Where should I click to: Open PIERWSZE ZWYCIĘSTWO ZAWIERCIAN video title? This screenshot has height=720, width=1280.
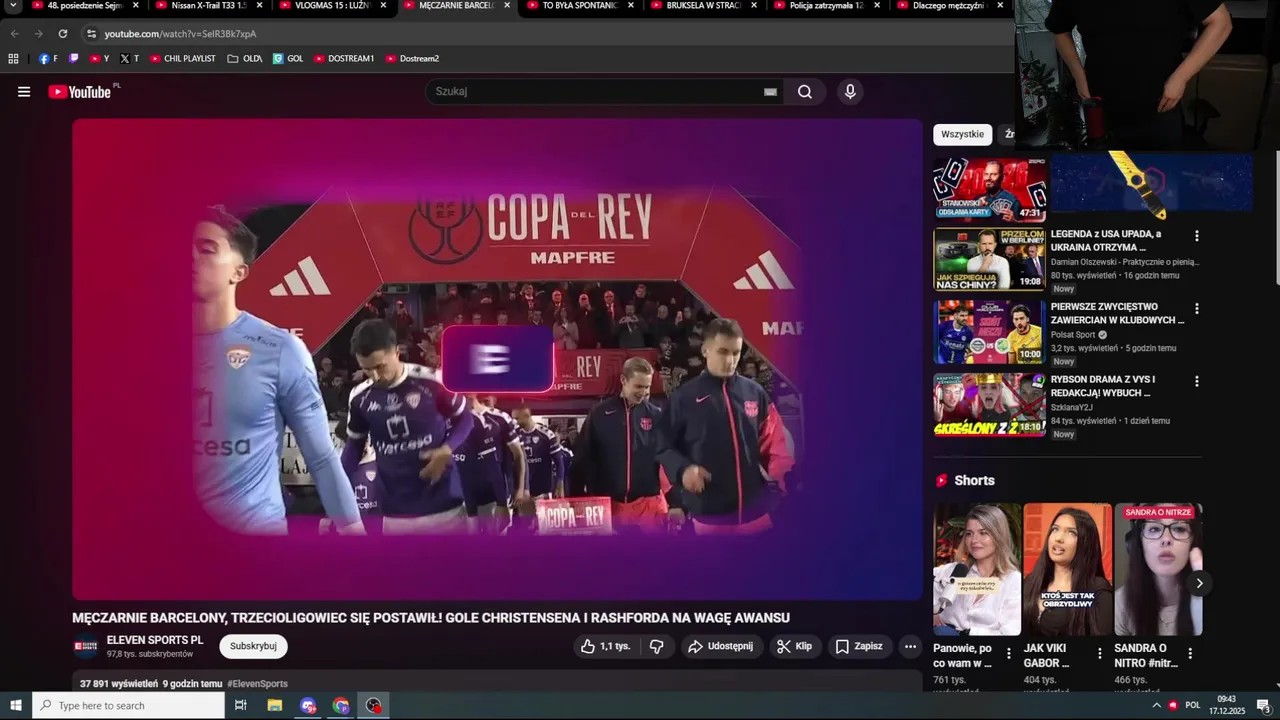coord(1117,313)
